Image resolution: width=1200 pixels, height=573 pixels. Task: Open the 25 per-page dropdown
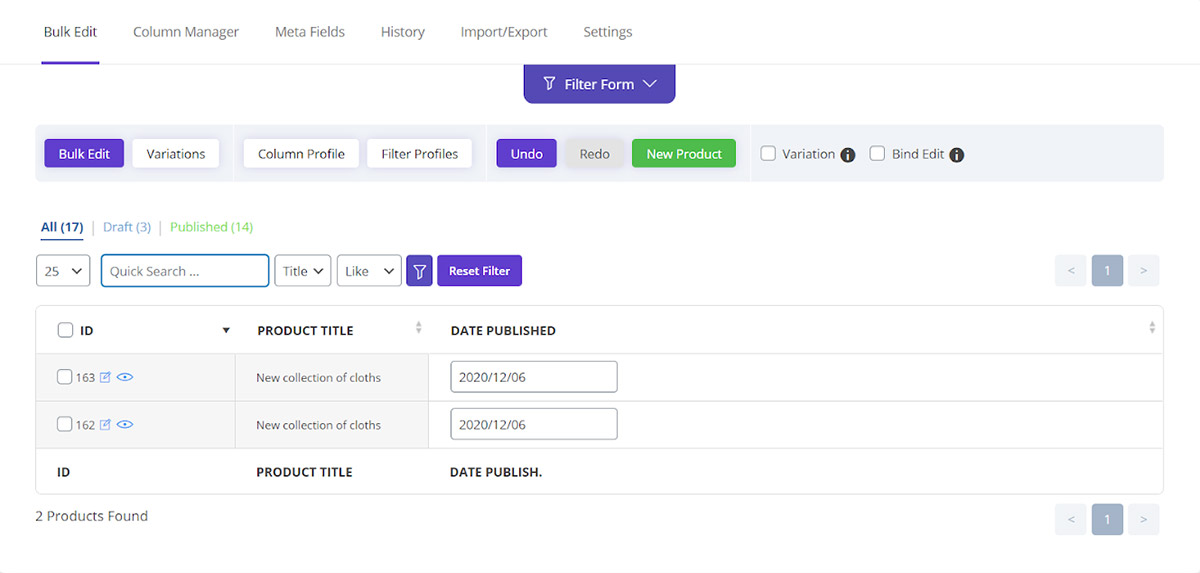coord(63,271)
